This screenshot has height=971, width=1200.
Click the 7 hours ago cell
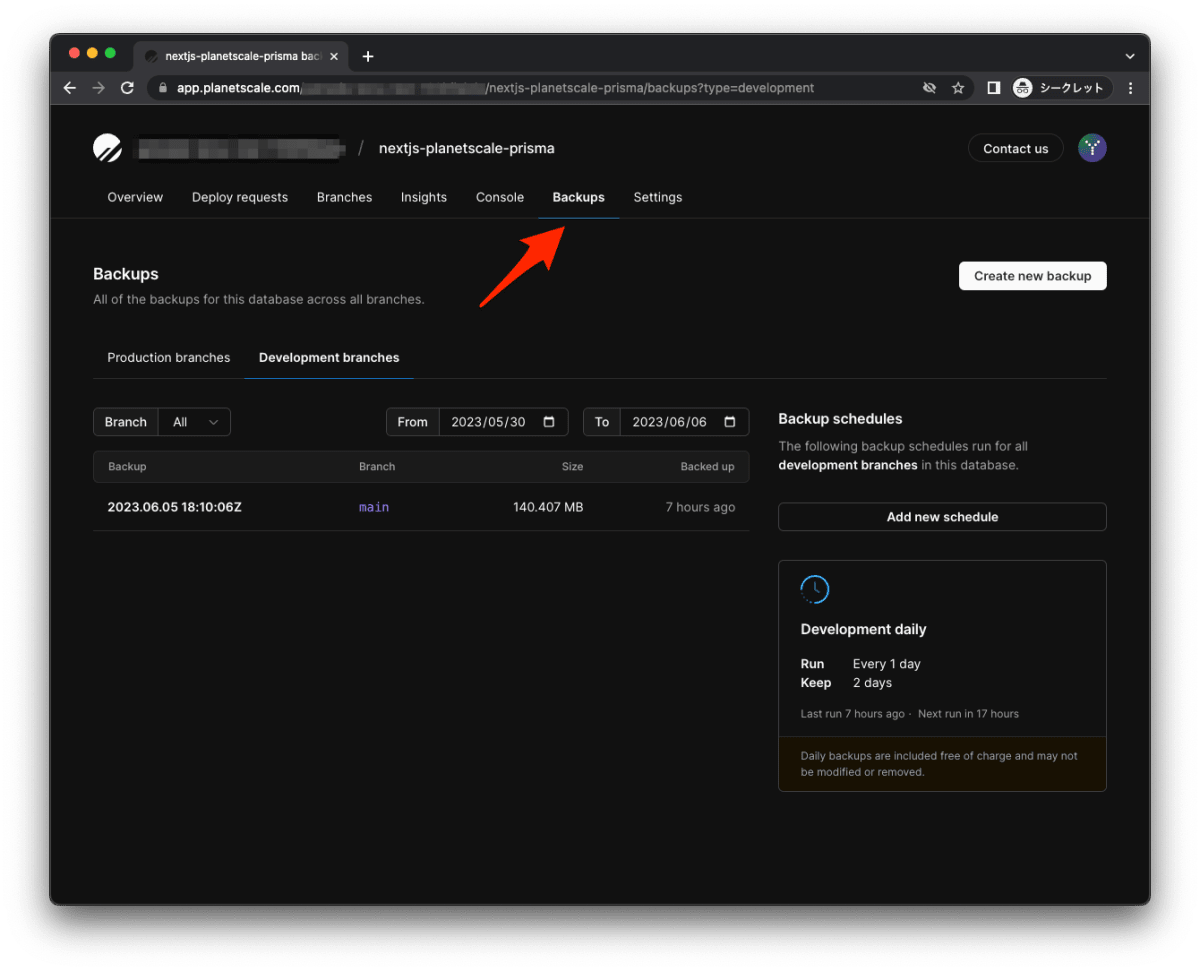[x=700, y=507]
